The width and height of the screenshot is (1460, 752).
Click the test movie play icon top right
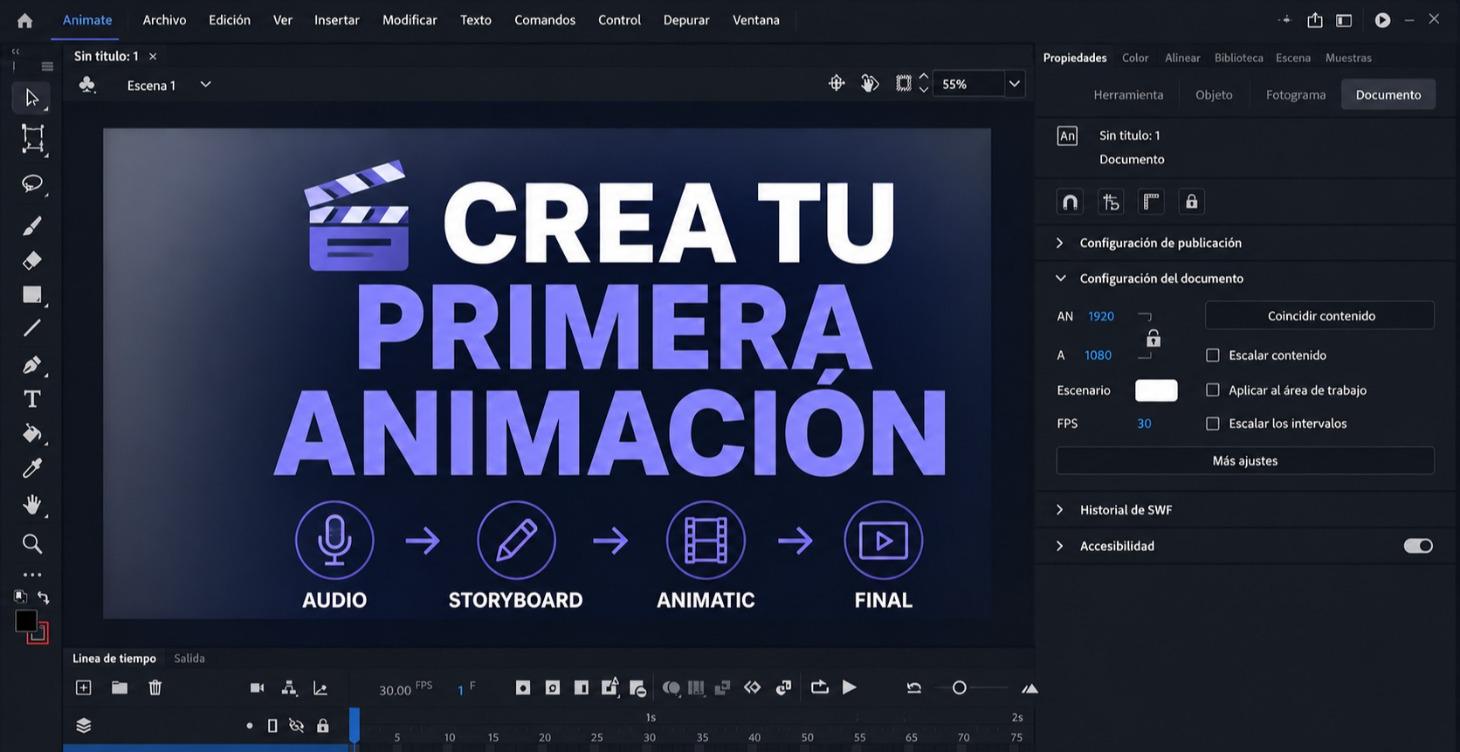[x=1382, y=20]
